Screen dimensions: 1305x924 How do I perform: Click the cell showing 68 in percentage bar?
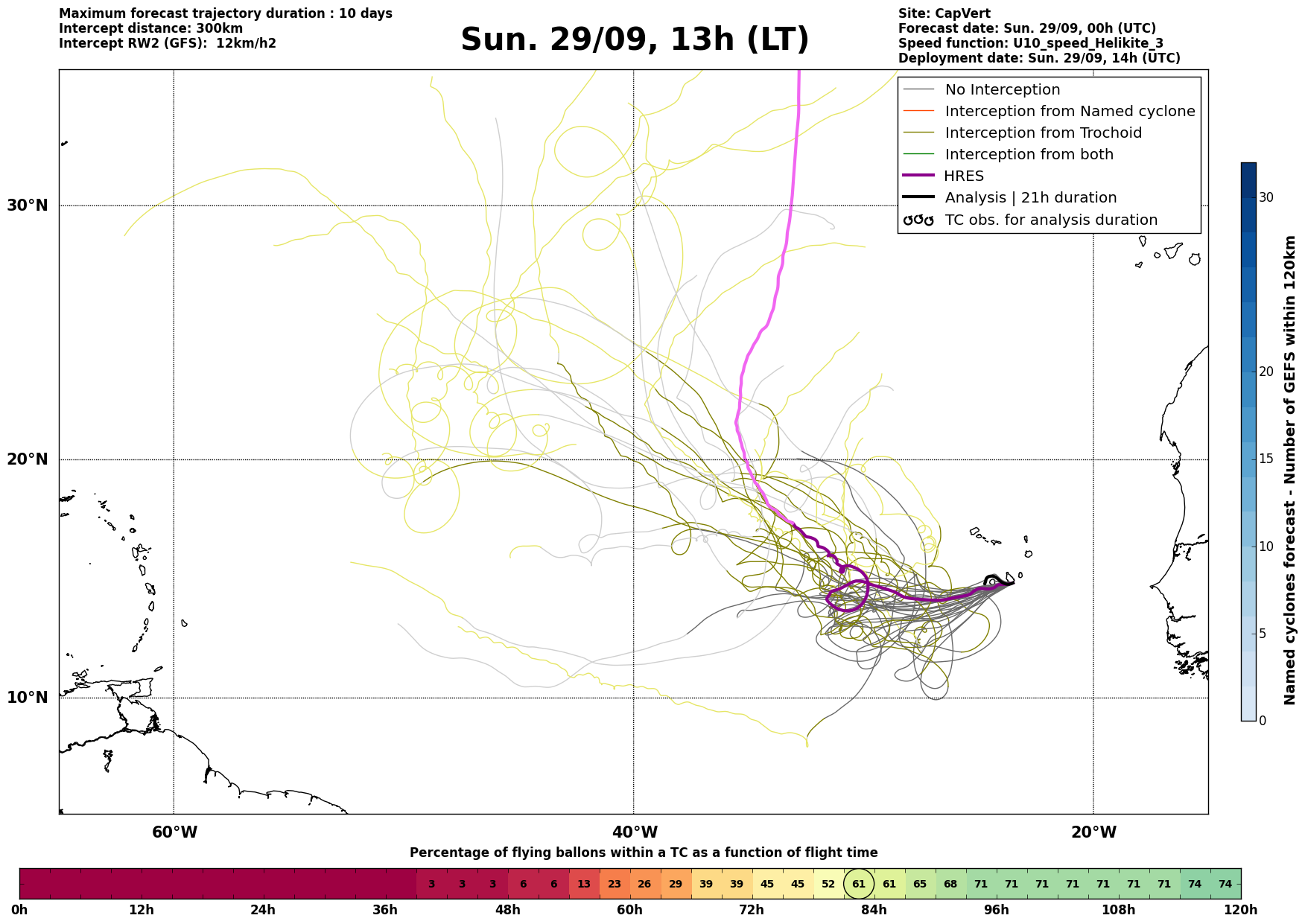950,884
